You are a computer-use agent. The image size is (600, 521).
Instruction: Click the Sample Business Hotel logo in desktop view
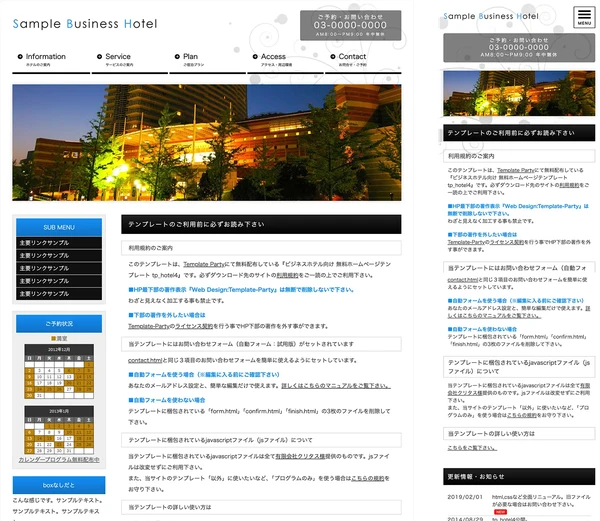85,24
